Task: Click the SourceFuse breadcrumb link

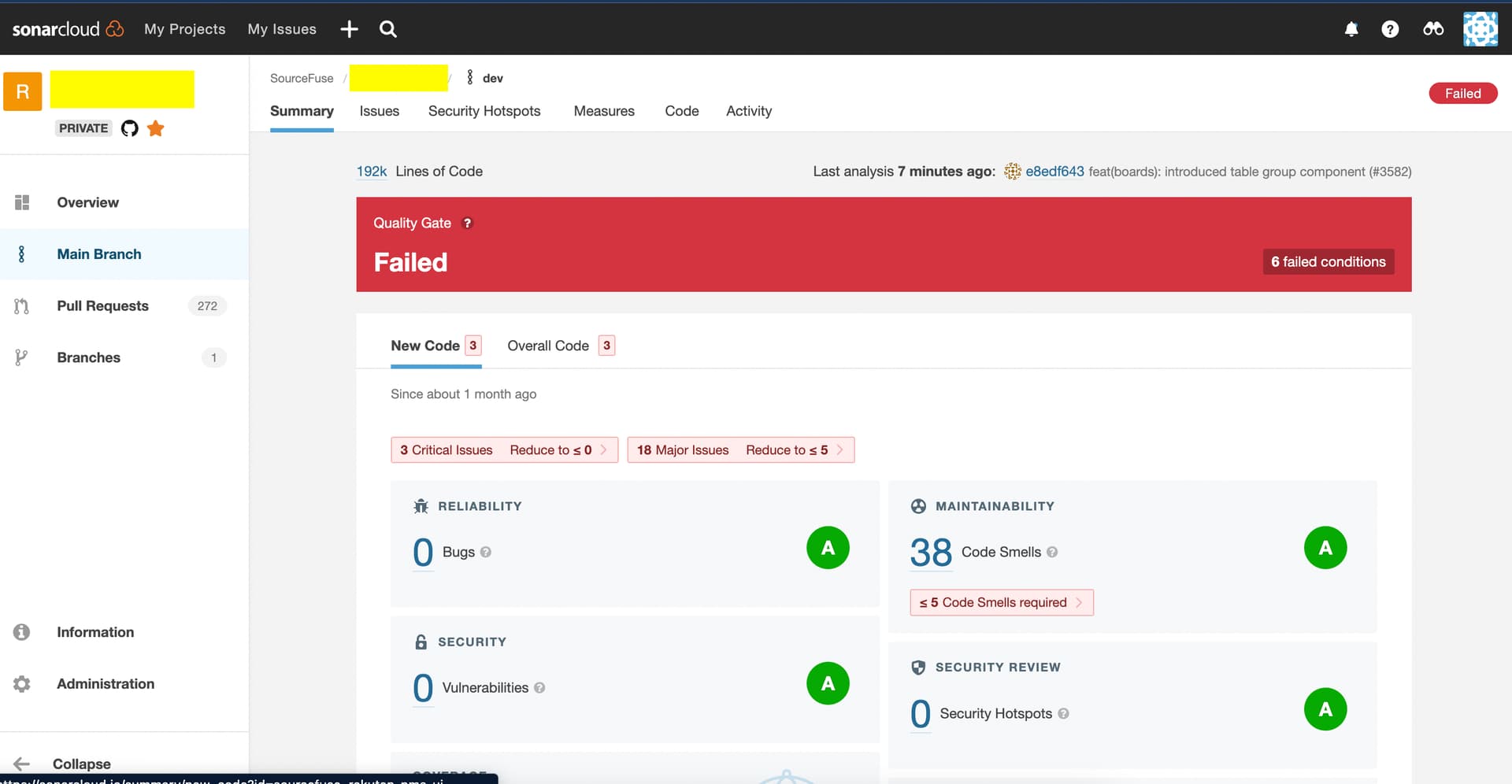Action: pos(302,78)
